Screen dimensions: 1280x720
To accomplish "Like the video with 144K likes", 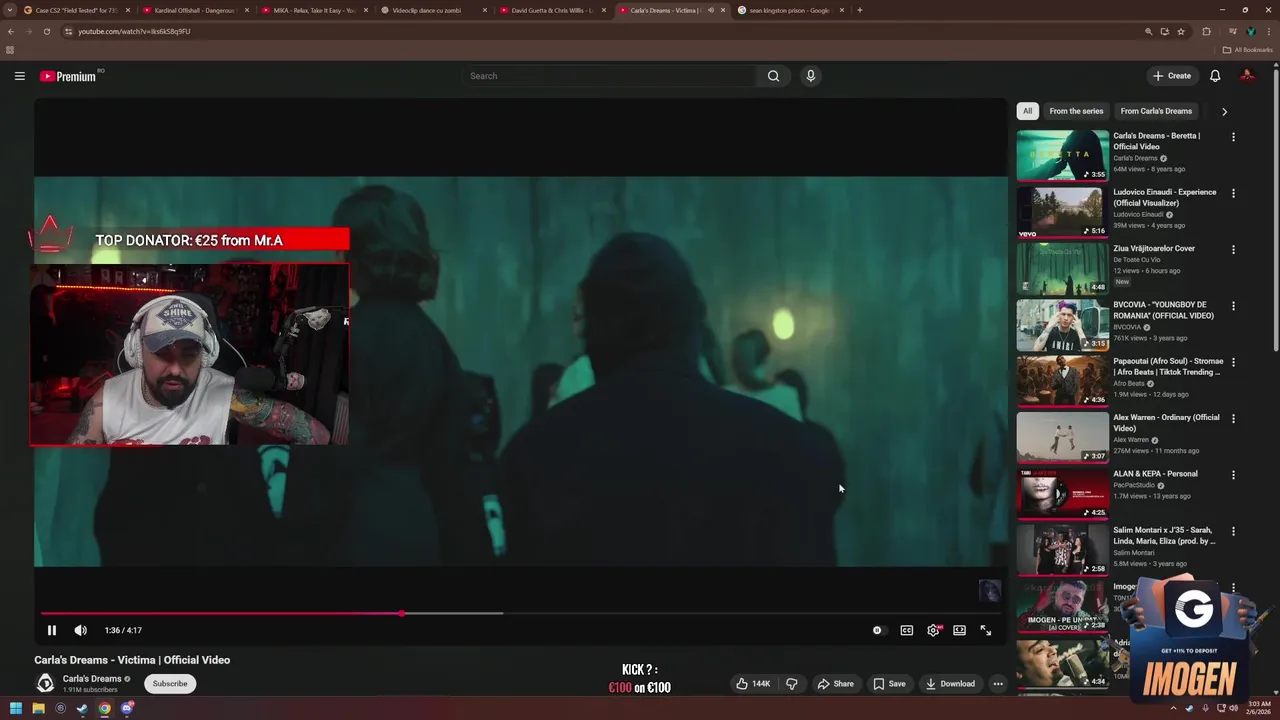I will point(753,684).
